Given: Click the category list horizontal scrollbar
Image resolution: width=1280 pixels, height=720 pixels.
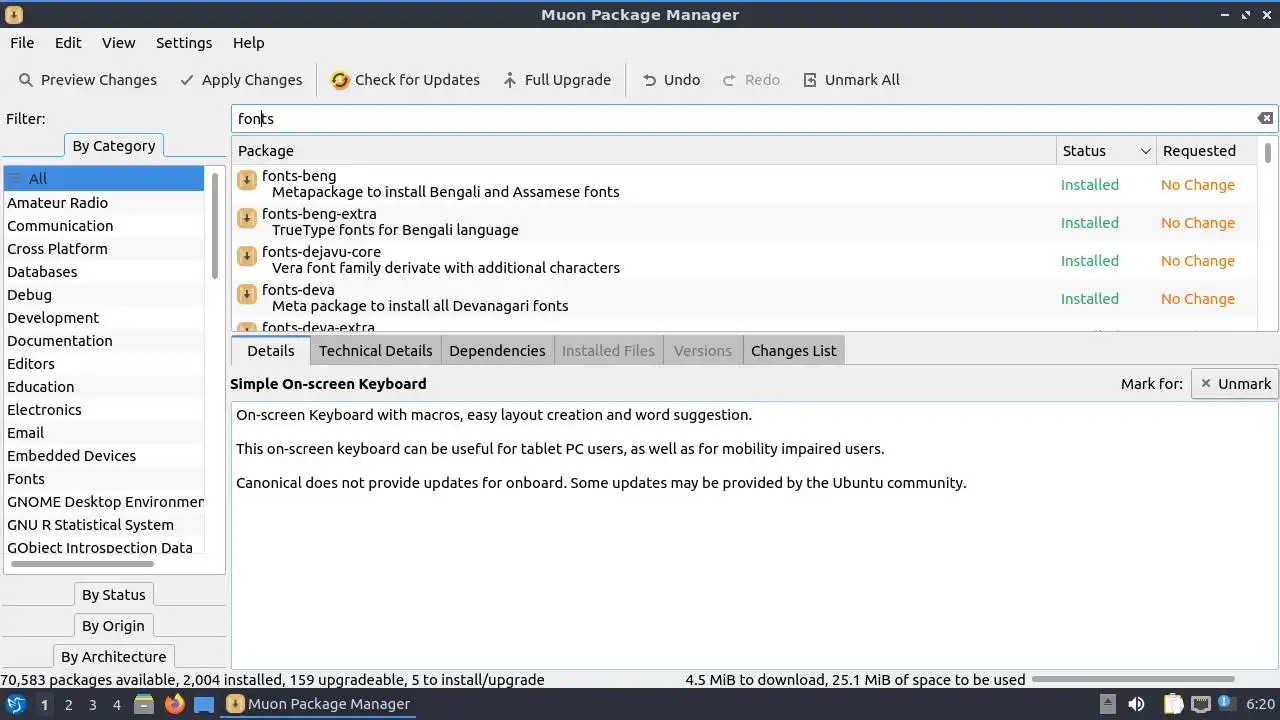Looking at the screenshot, I should pyautogui.click(x=82, y=564).
